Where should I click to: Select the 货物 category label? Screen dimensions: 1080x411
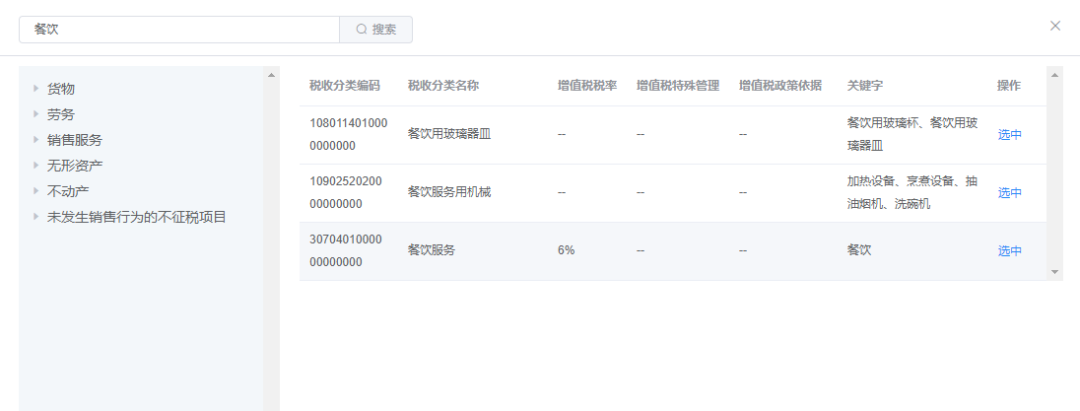(61, 89)
